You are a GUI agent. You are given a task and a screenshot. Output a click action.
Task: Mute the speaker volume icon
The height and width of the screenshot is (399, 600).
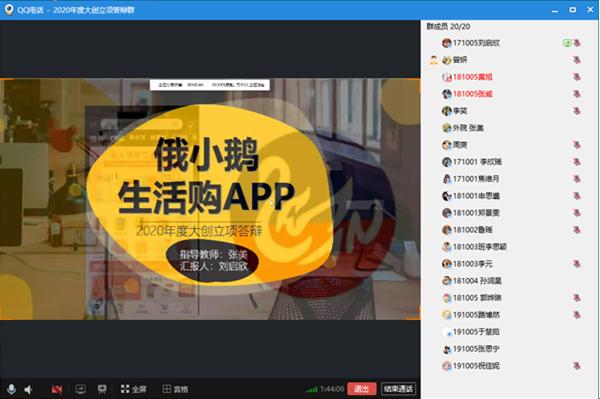[x=29, y=389]
